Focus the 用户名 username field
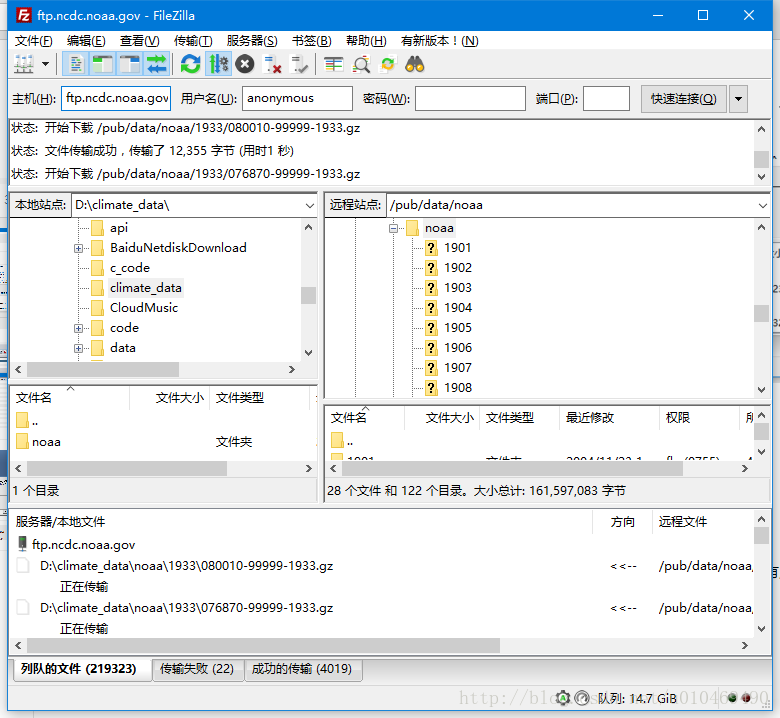 point(297,98)
